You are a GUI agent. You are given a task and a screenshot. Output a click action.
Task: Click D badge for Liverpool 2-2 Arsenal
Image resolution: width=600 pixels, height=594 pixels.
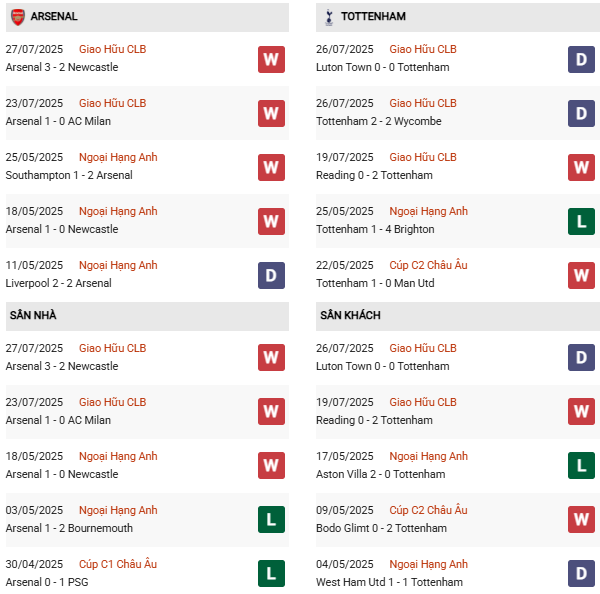(x=271, y=275)
